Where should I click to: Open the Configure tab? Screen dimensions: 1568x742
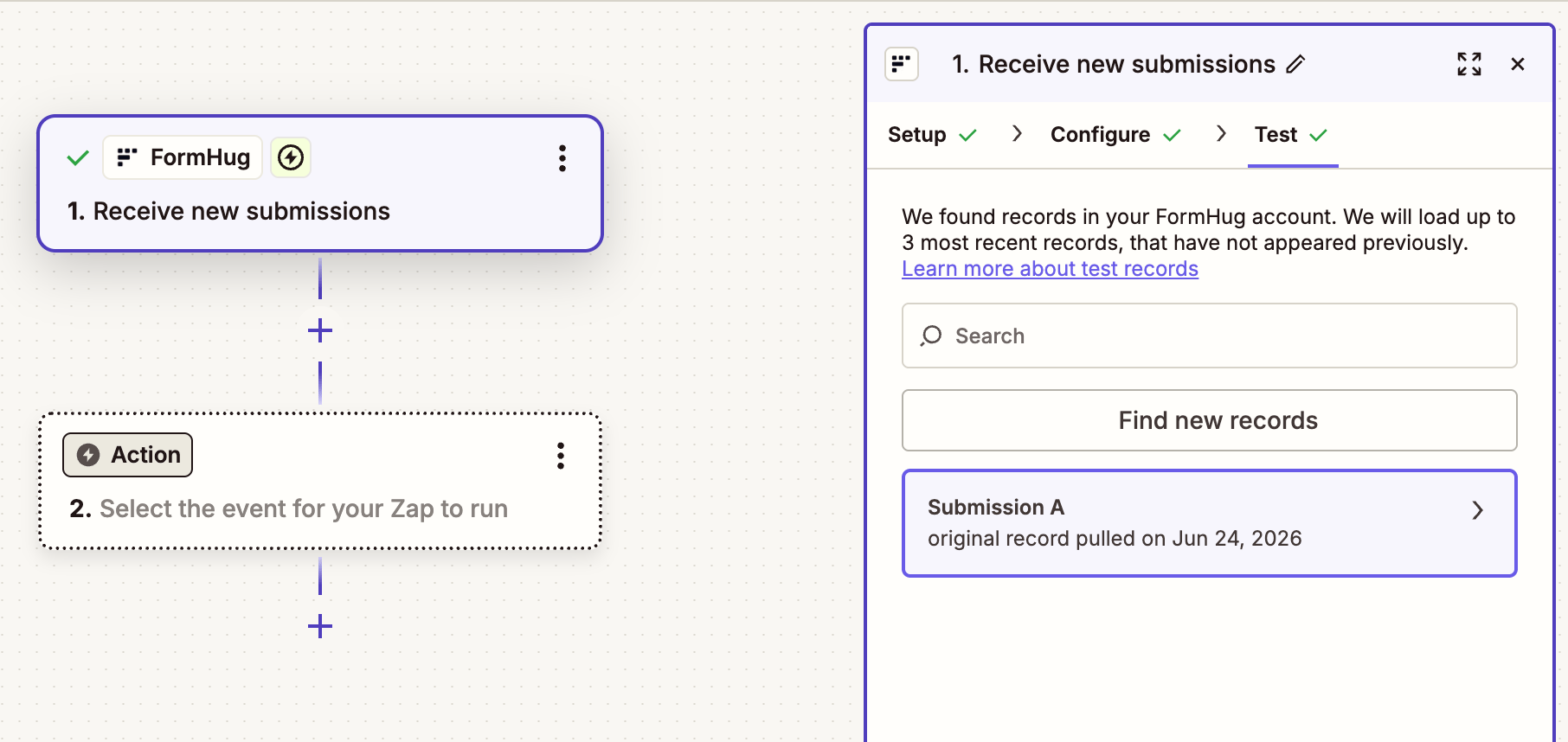coord(1115,135)
